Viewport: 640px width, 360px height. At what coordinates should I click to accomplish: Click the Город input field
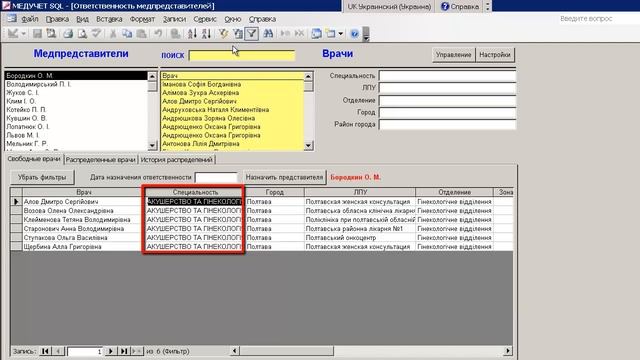click(x=447, y=112)
